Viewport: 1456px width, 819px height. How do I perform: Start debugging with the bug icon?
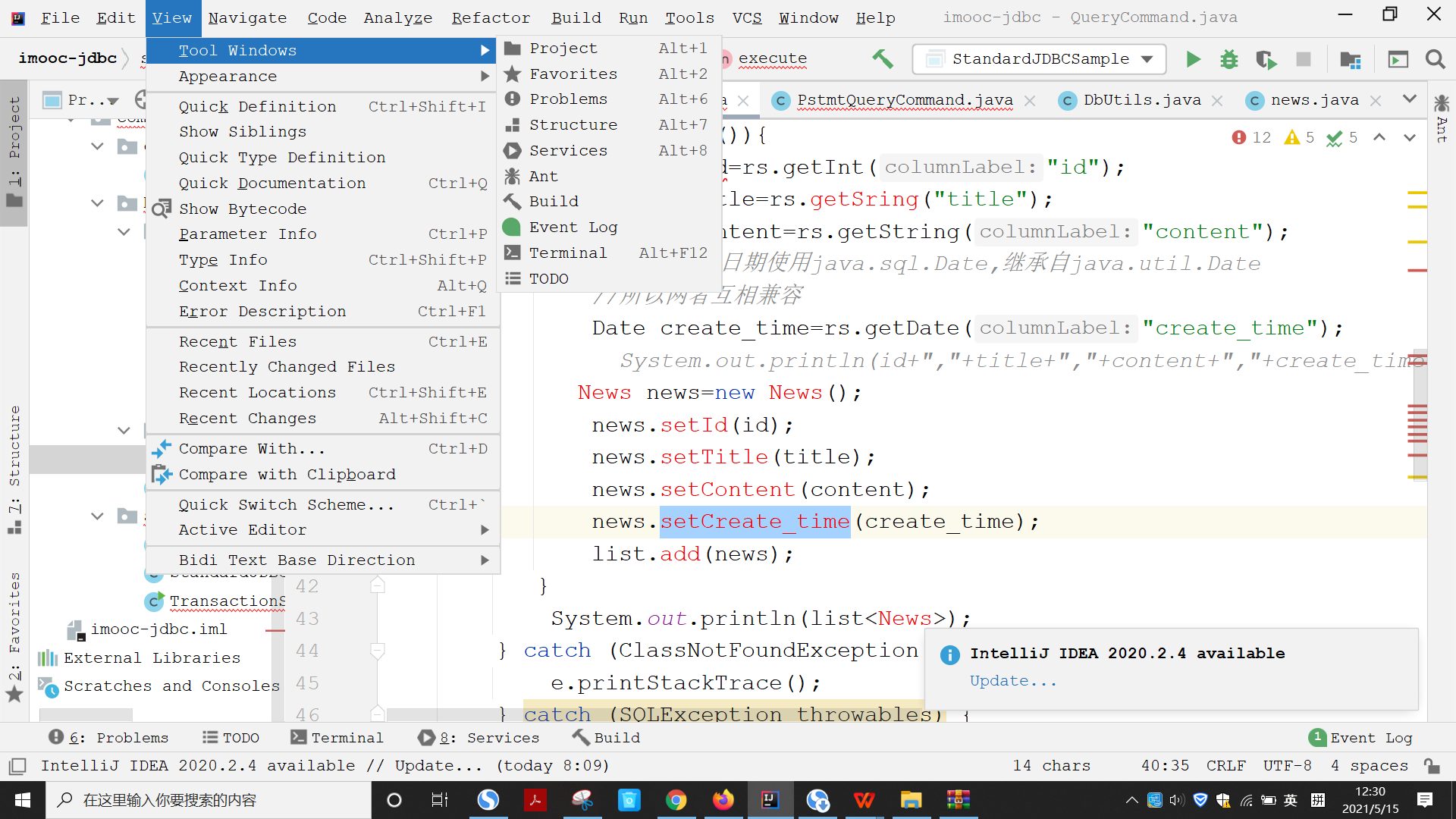(x=1229, y=59)
